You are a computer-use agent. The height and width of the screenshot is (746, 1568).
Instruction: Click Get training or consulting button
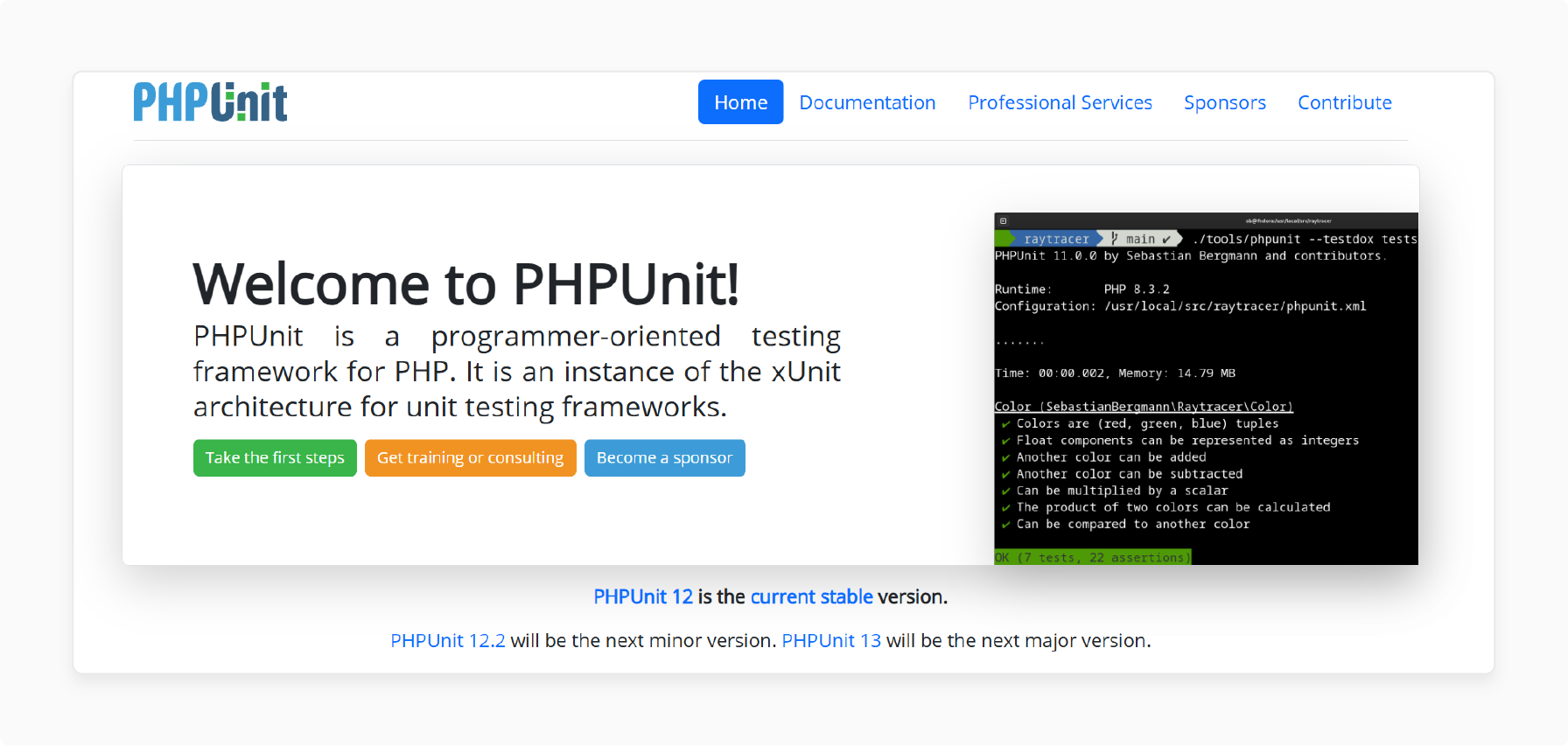point(470,458)
